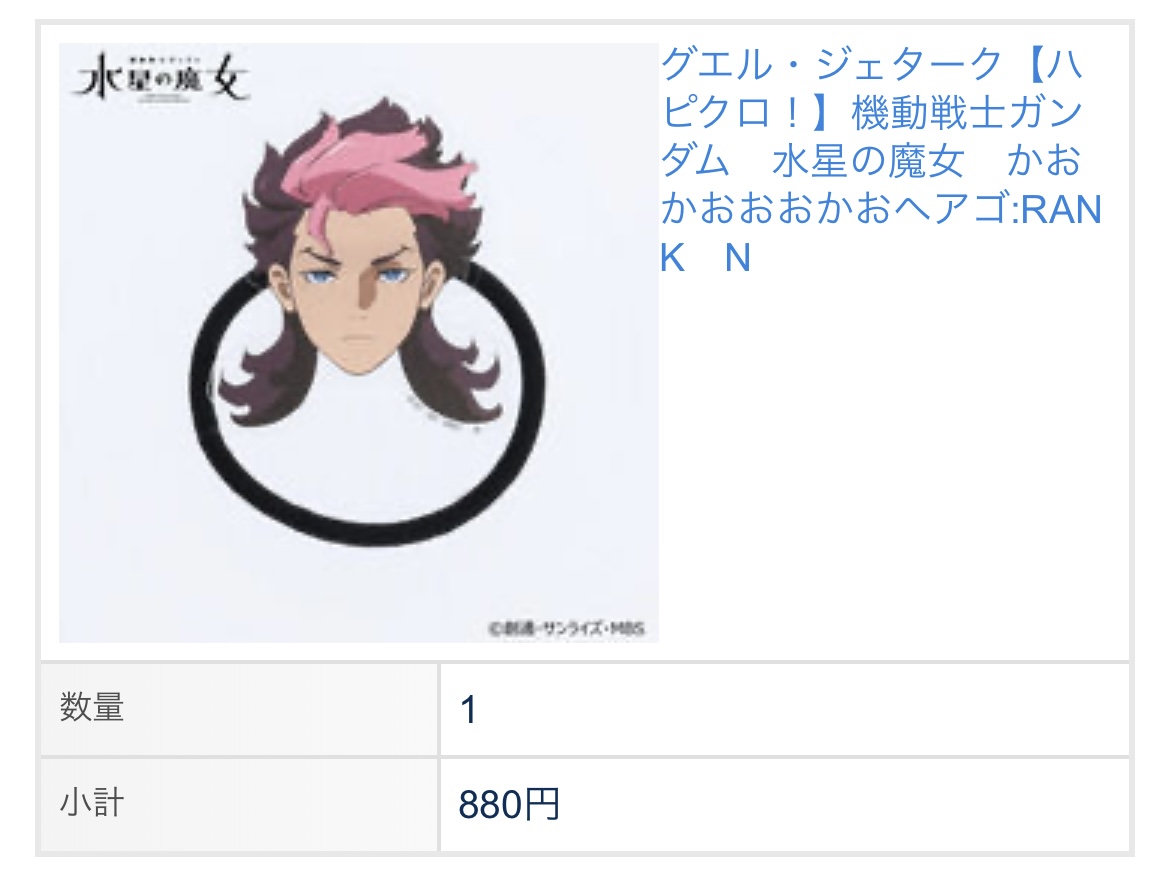Click the RANK N text of the link
This screenshot has height=870, width=1170.
(x=880, y=233)
